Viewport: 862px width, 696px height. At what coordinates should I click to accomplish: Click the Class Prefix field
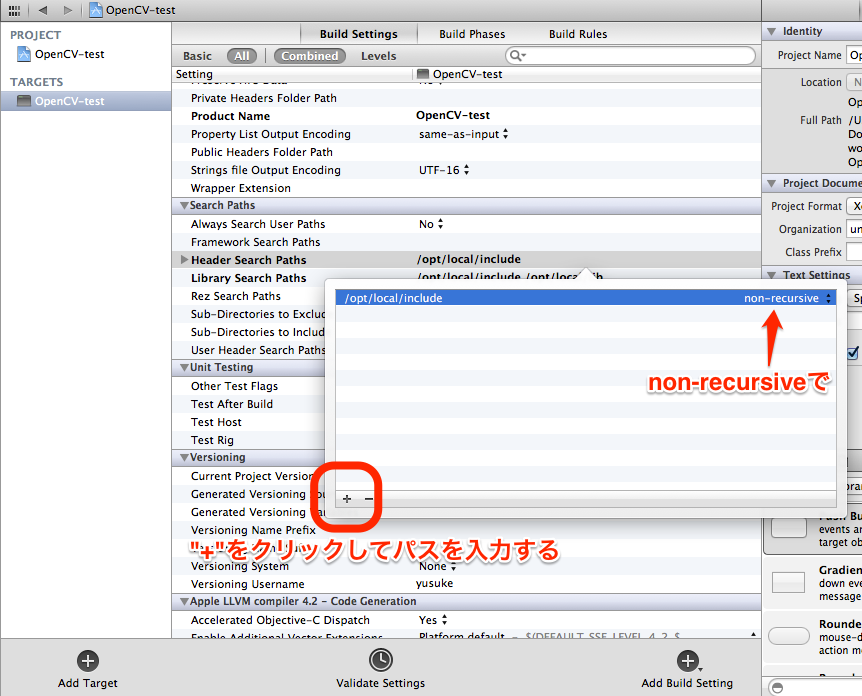click(854, 252)
